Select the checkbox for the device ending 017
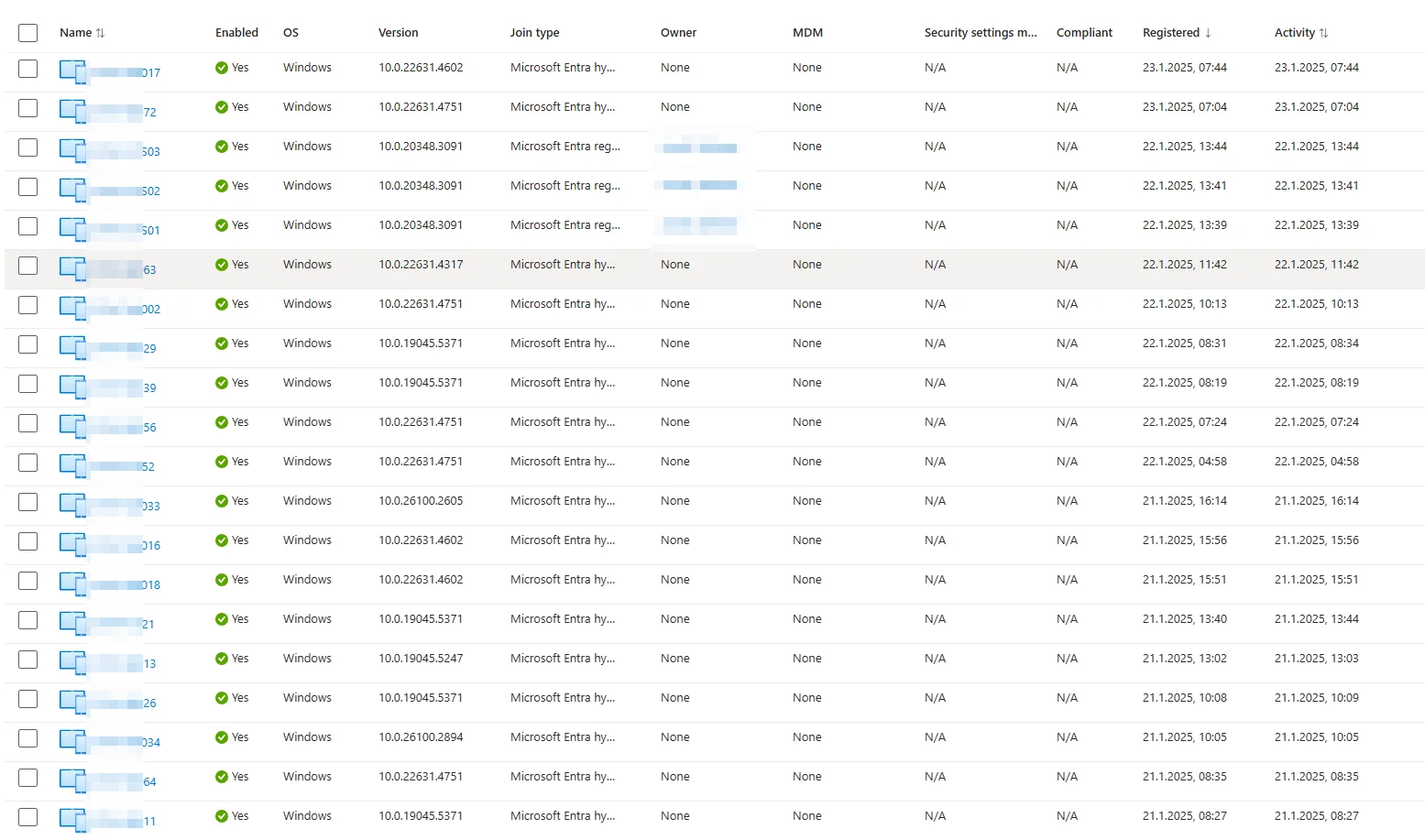The width and height of the screenshot is (1425, 840). point(28,69)
